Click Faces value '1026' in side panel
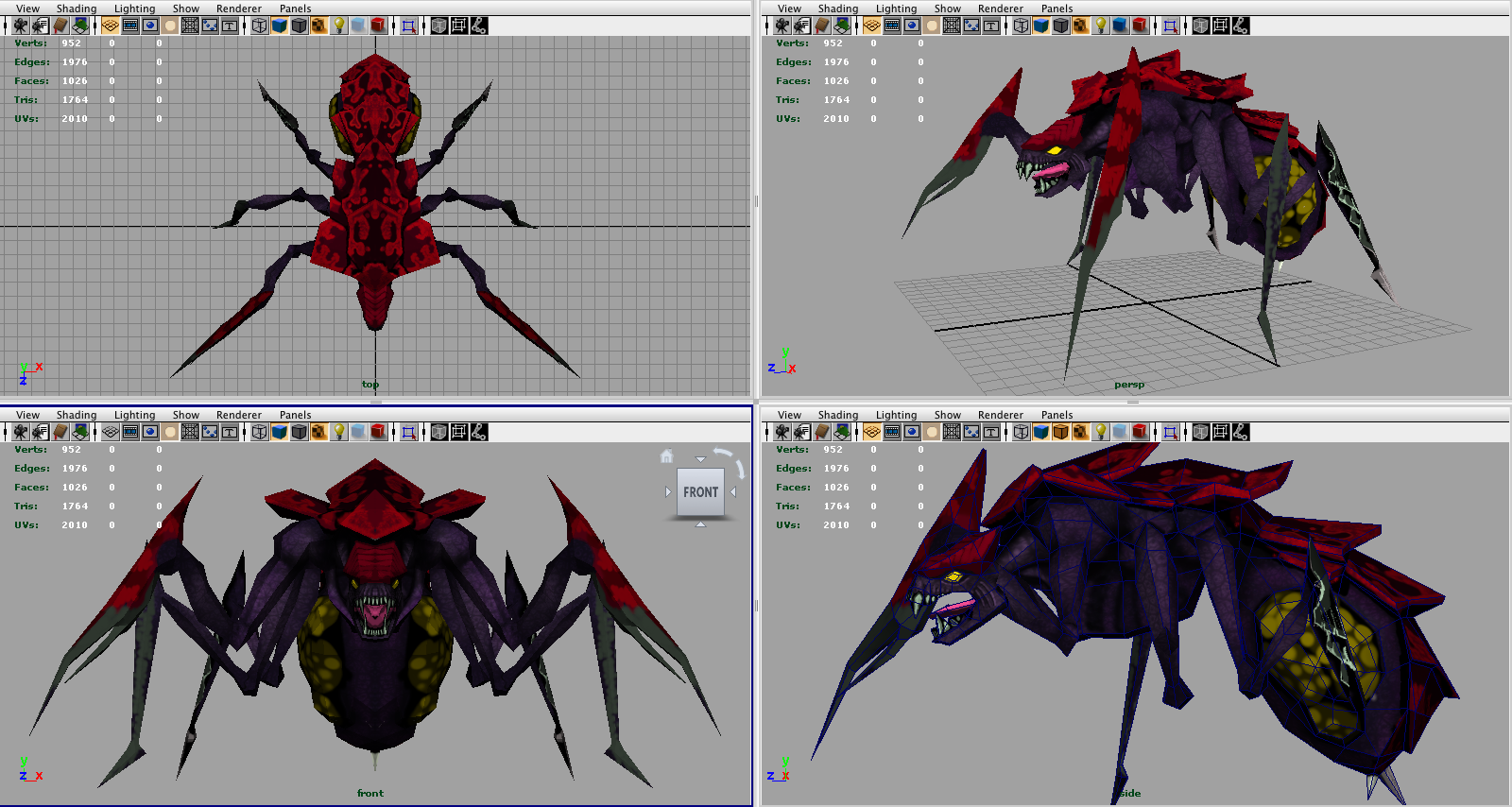The width and height of the screenshot is (1512, 807). pyautogui.click(x=835, y=488)
